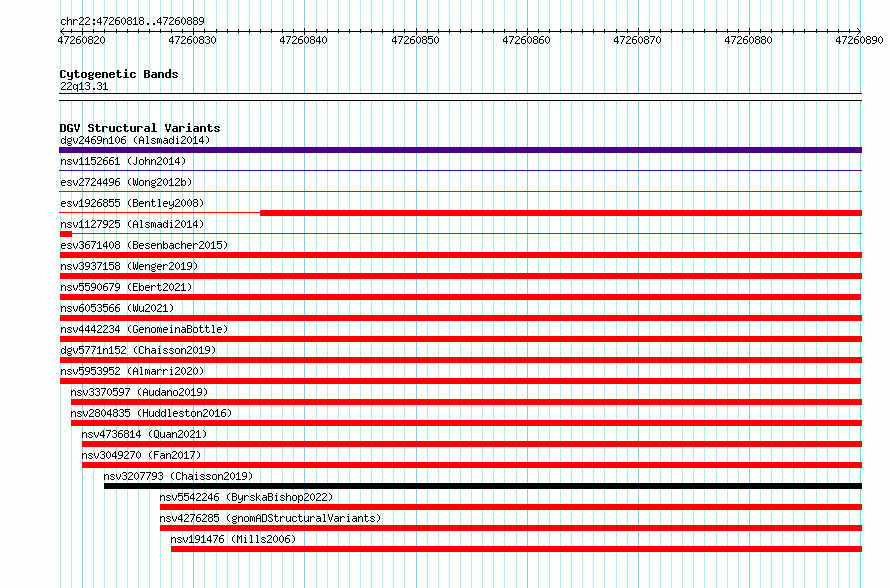Click the red esv3671408 variant bar
The height and width of the screenshot is (588, 890).
tap(460, 255)
